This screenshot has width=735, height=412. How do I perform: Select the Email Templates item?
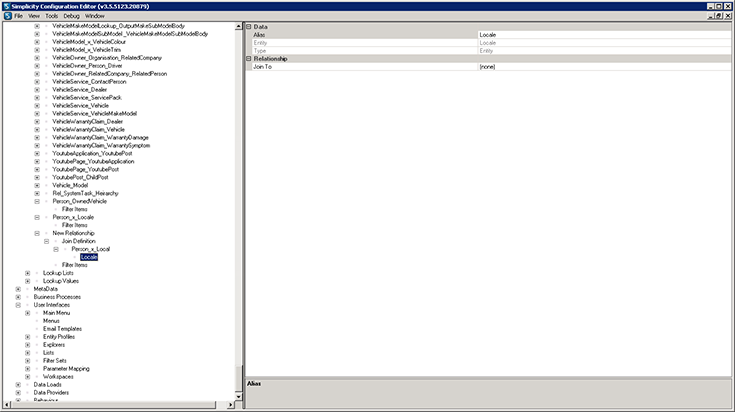coord(62,329)
